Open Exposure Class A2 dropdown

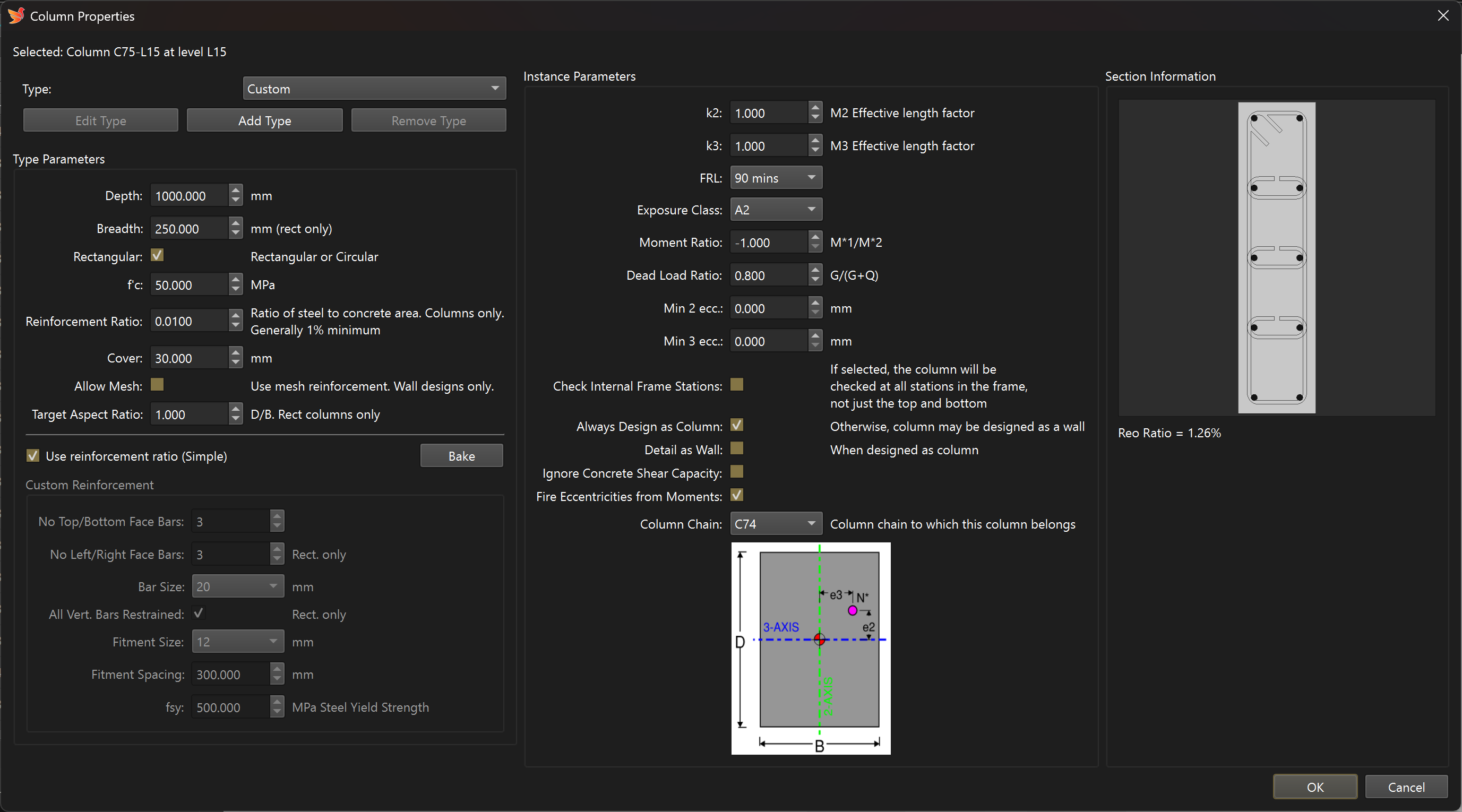pyautogui.click(x=775, y=210)
